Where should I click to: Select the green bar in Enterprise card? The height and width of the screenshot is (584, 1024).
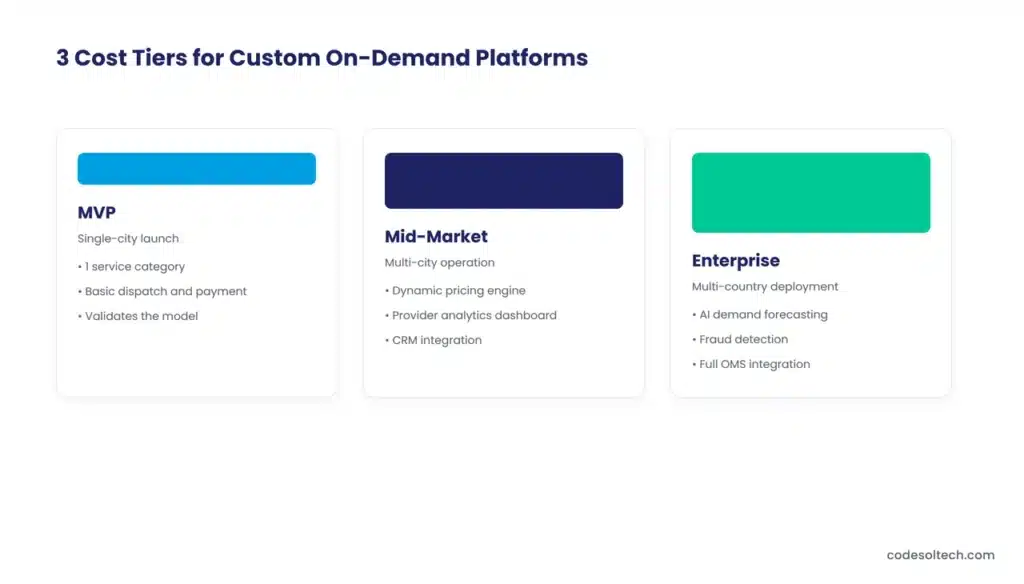click(811, 193)
